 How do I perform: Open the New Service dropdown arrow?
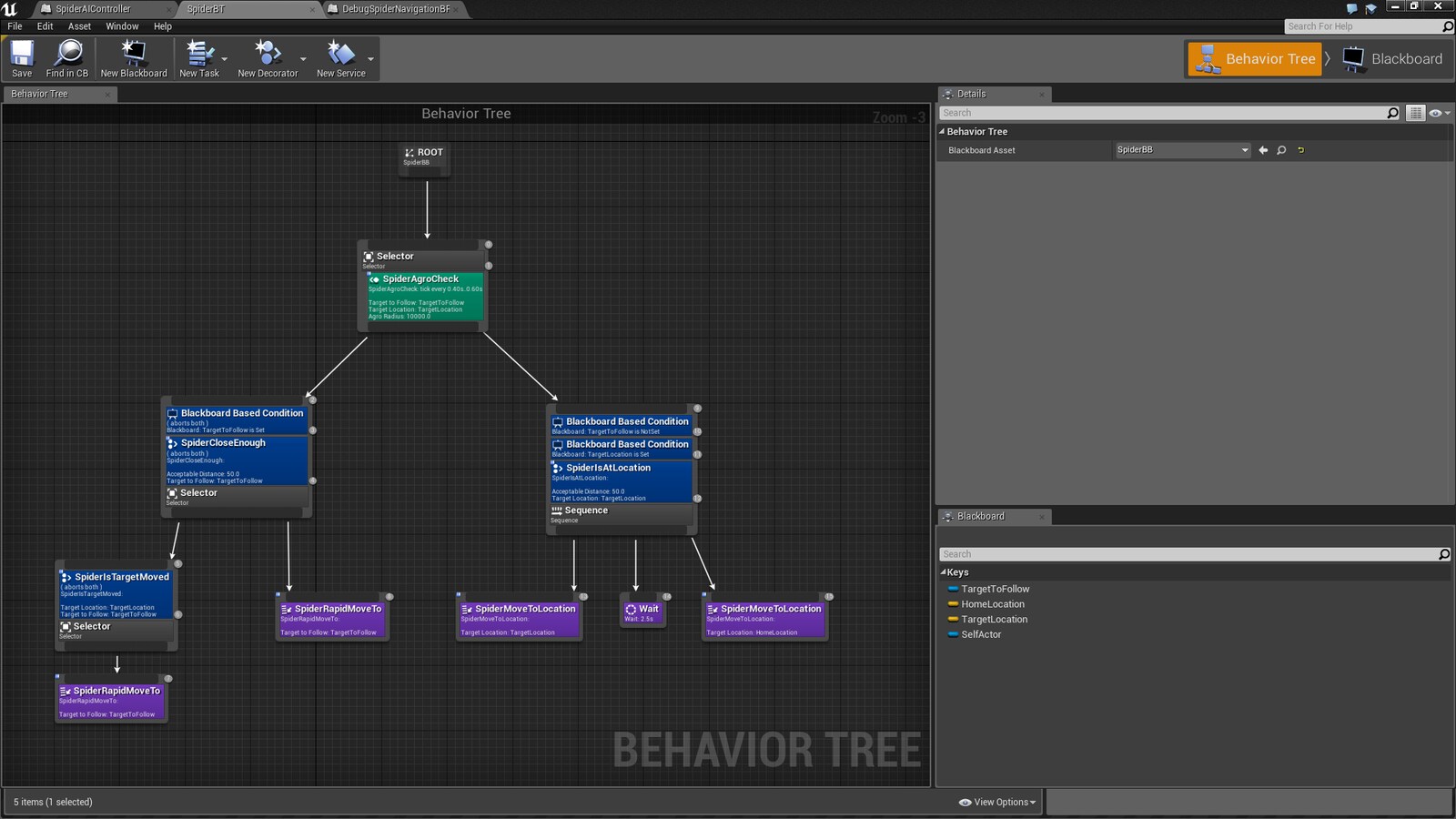pyautogui.click(x=370, y=58)
